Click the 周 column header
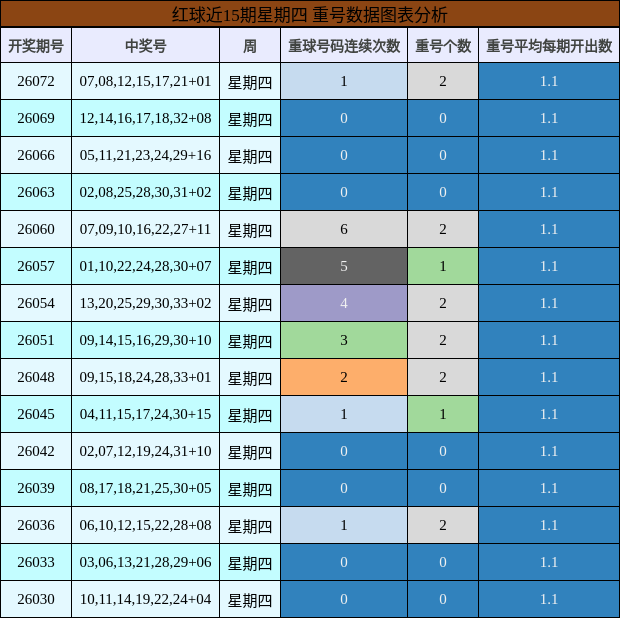Viewport: 620px width, 618px height. pos(250,46)
